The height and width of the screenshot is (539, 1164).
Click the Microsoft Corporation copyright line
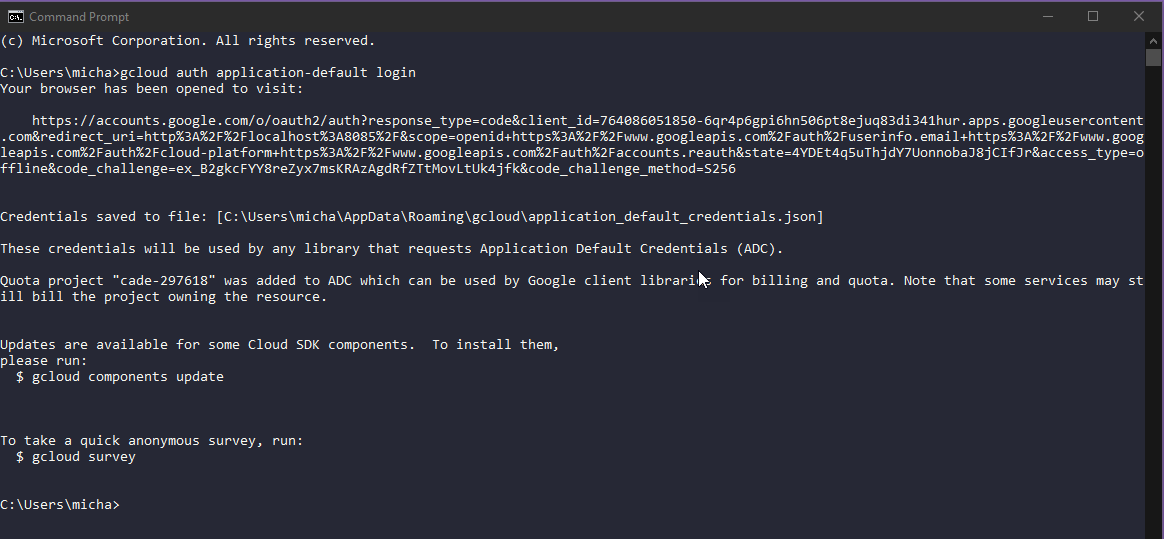[x=188, y=41]
